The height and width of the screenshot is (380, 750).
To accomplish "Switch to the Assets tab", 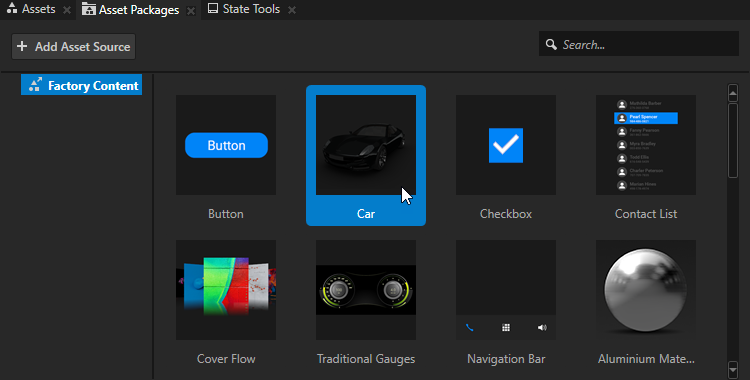I will point(31,9).
